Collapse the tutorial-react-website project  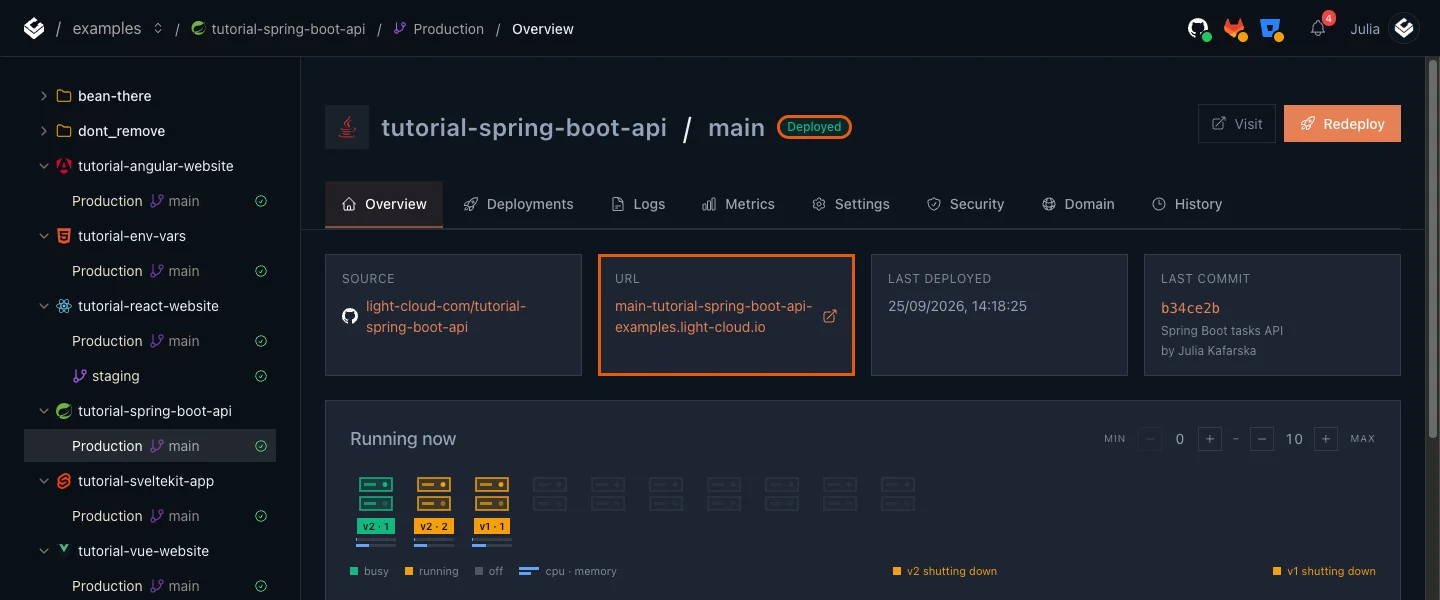click(43, 306)
